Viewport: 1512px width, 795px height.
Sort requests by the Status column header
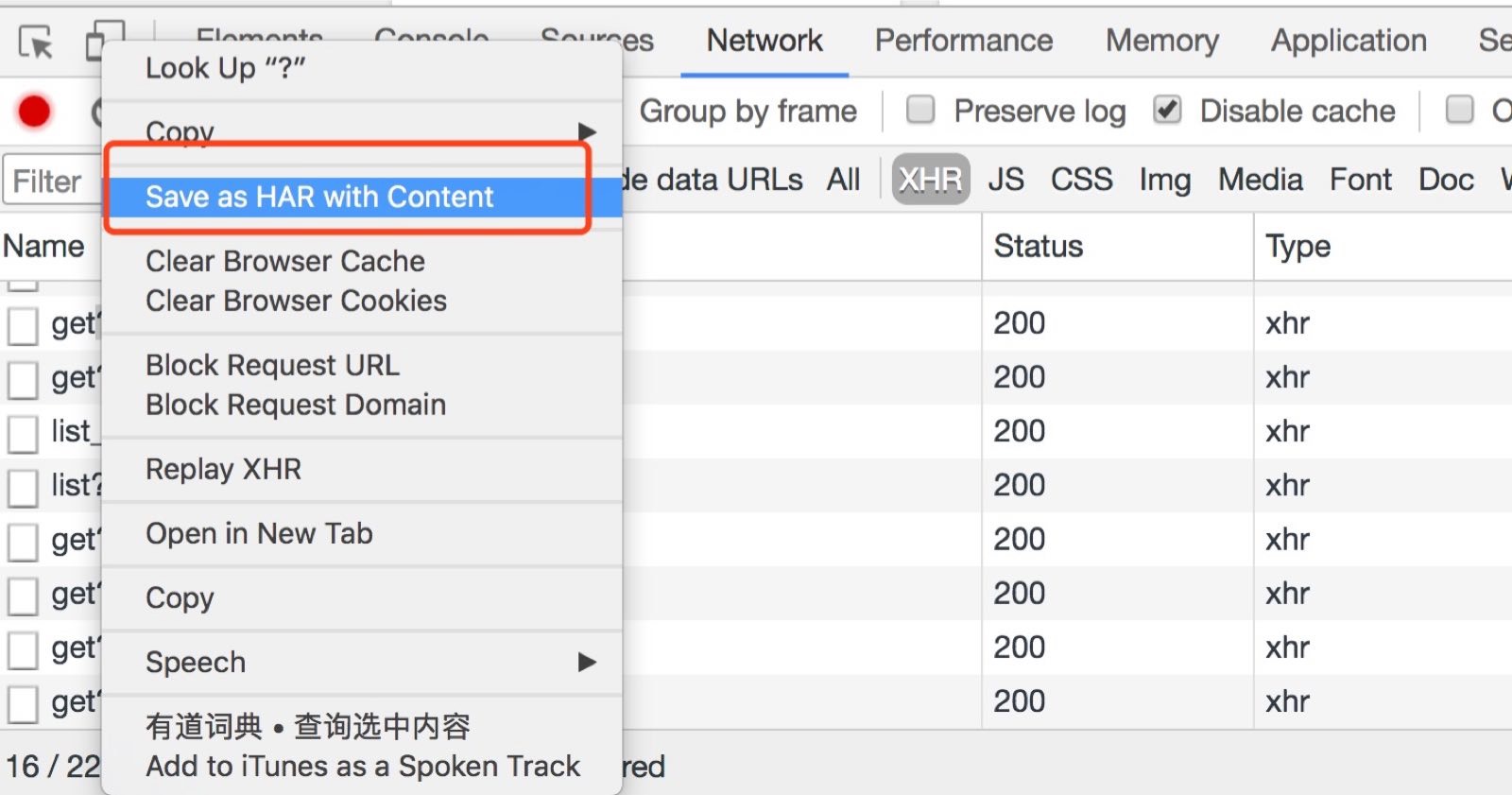pyautogui.click(x=1038, y=247)
